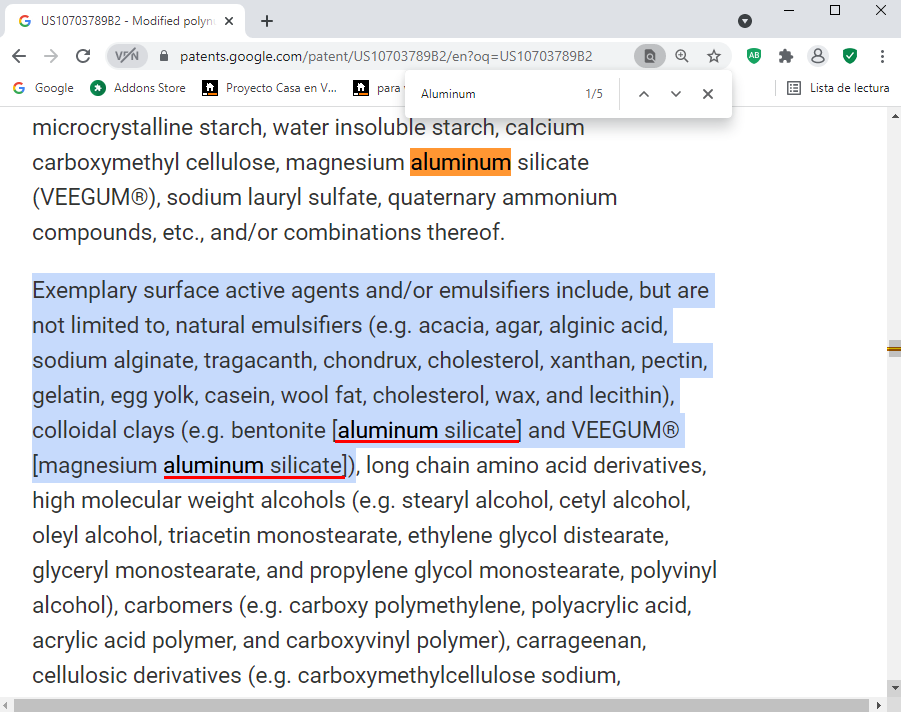Open the Extensions puzzle-piece menu
This screenshot has width=901, height=712.
click(x=786, y=56)
